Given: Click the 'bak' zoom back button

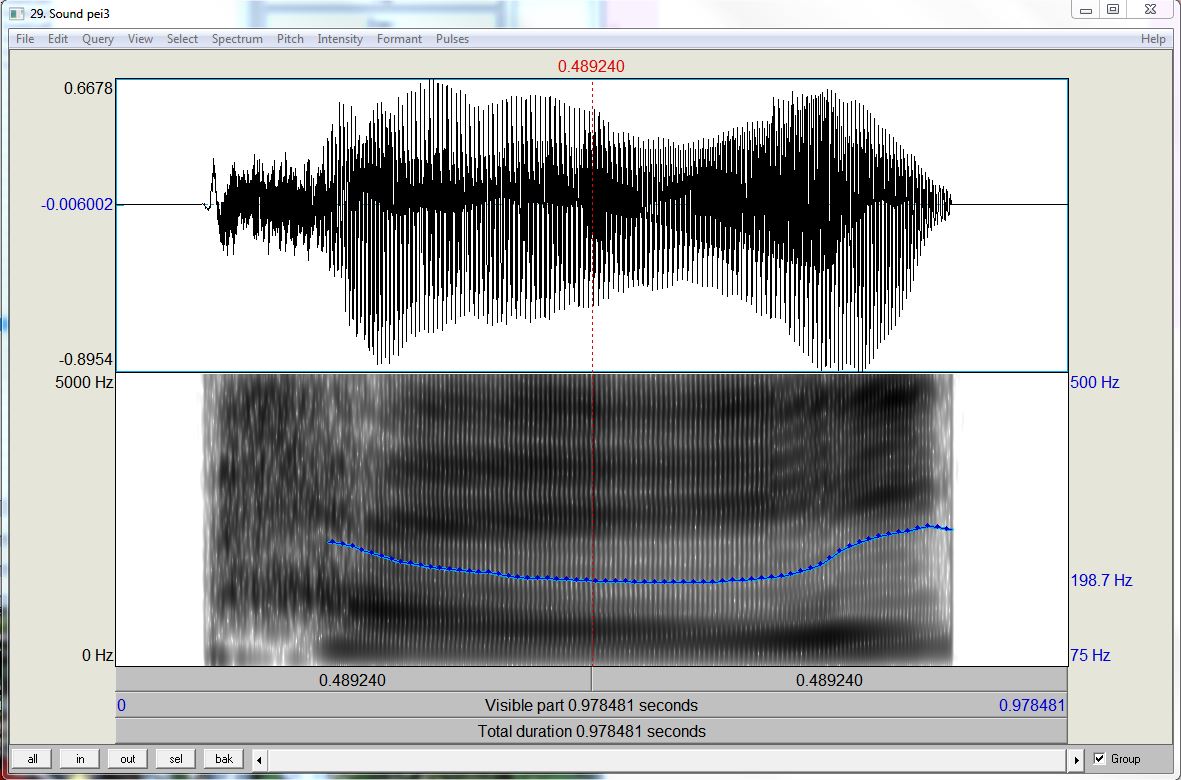Looking at the screenshot, I should click(x=224, y=759).
